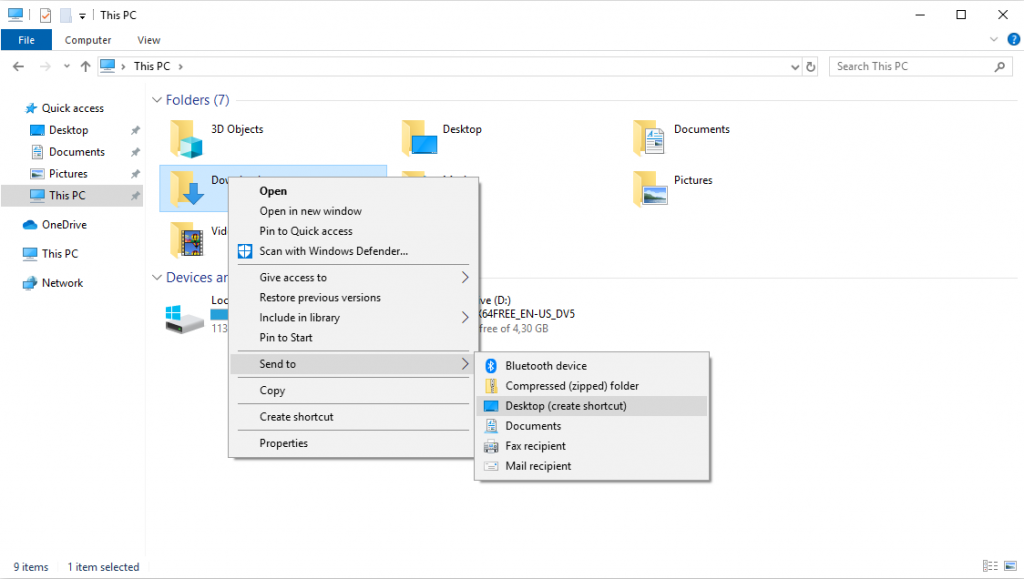Expand the Include in library submenu arrow
This screenshot has width=1024, height=579.
pos(465,318)
